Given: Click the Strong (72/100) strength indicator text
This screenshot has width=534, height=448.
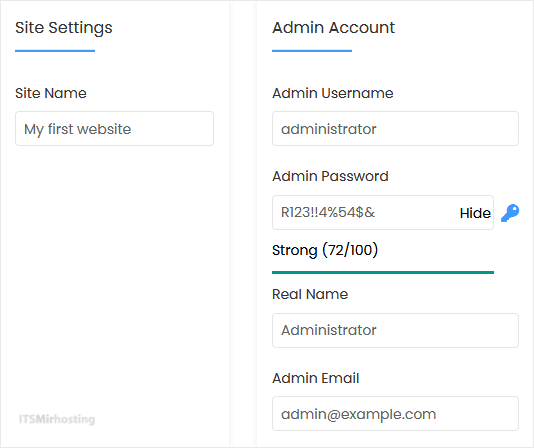Looking at the screenshot, I should (x=325, y=250).
